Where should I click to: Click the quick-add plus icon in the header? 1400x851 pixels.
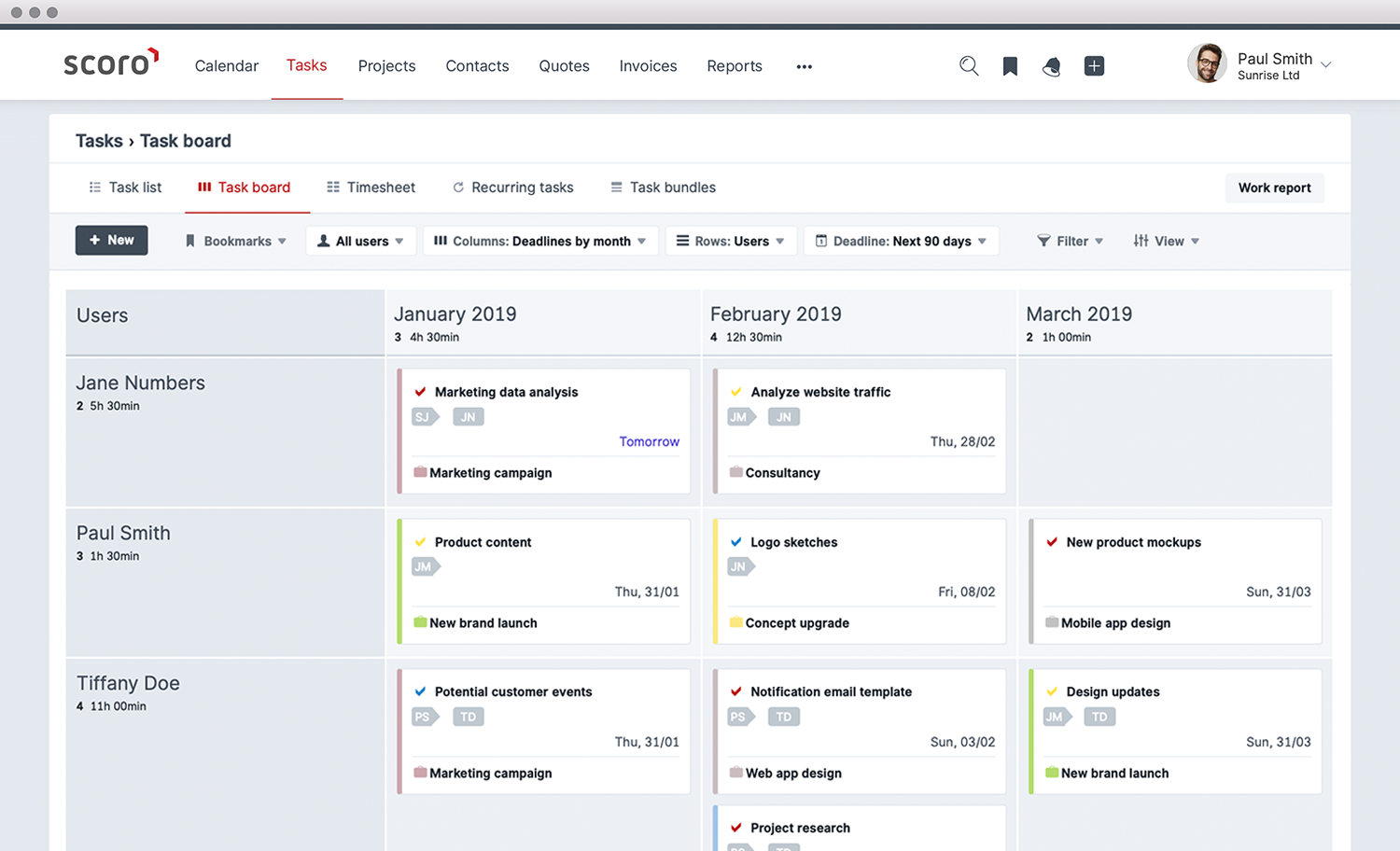coord(1094,66)
